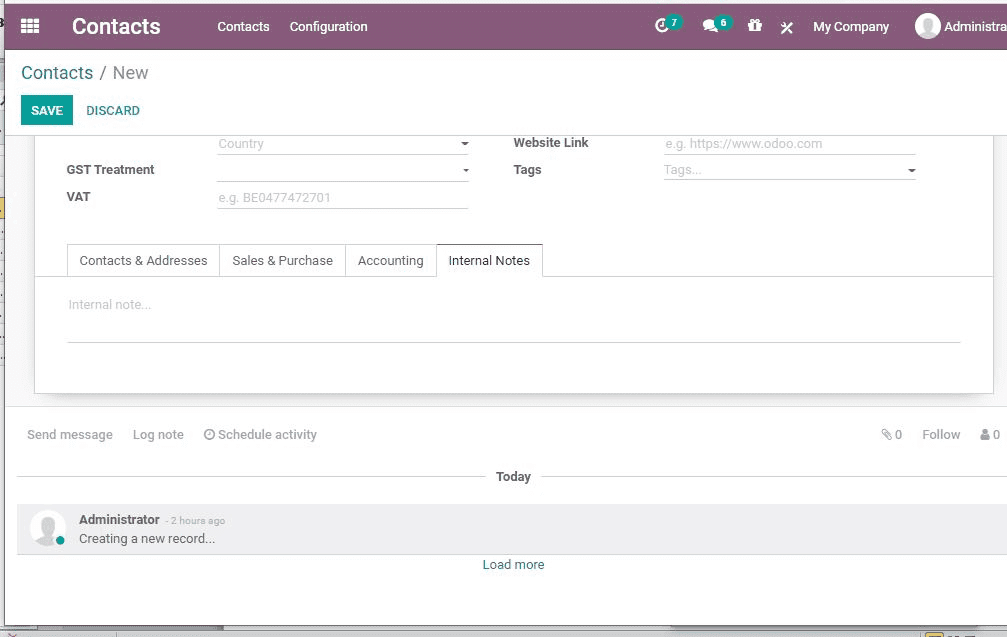Click the Load more link
Image resolution: width=1007 pixels, height=637 pixels.
pos(513,564)
